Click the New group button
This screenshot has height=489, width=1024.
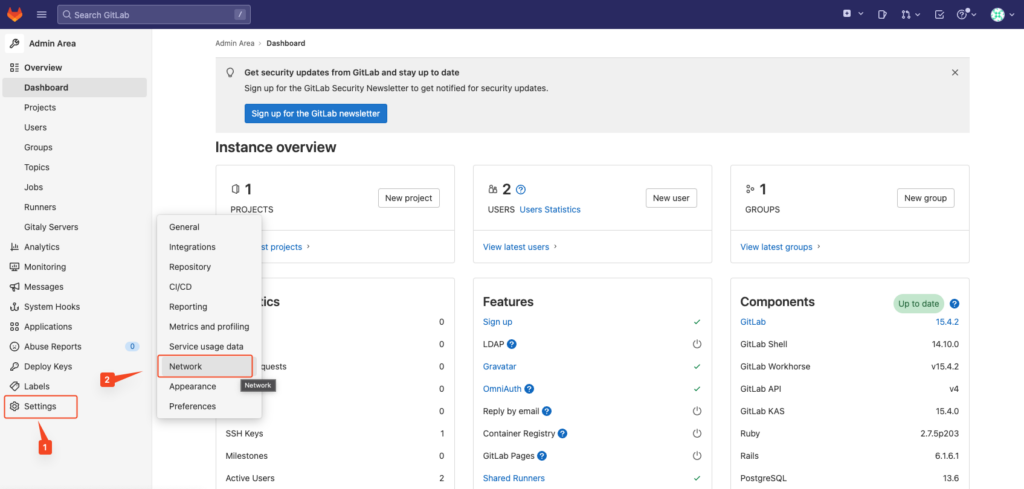pyautogui.click(x=925, y=198)
